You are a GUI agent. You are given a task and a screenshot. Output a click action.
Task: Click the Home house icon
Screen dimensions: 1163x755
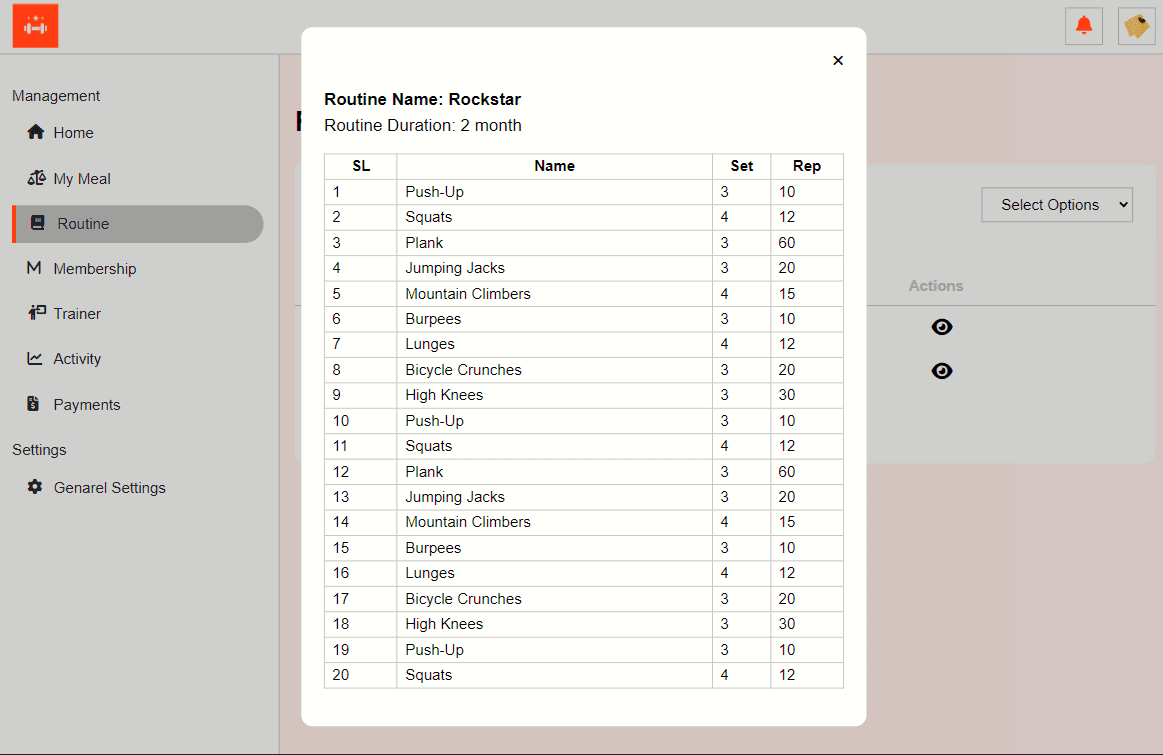coord(36,132)
